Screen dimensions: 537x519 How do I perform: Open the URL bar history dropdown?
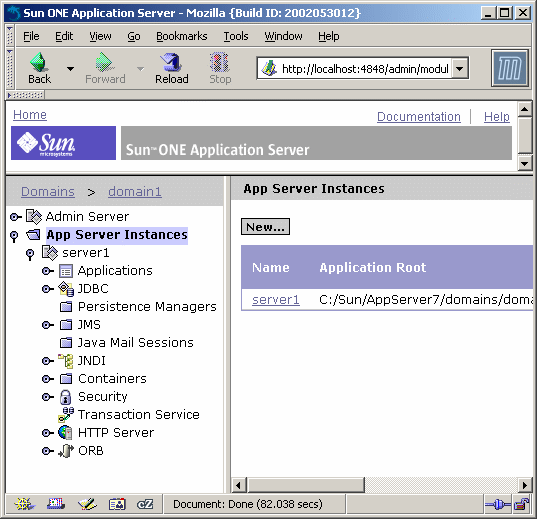(460, 69)
